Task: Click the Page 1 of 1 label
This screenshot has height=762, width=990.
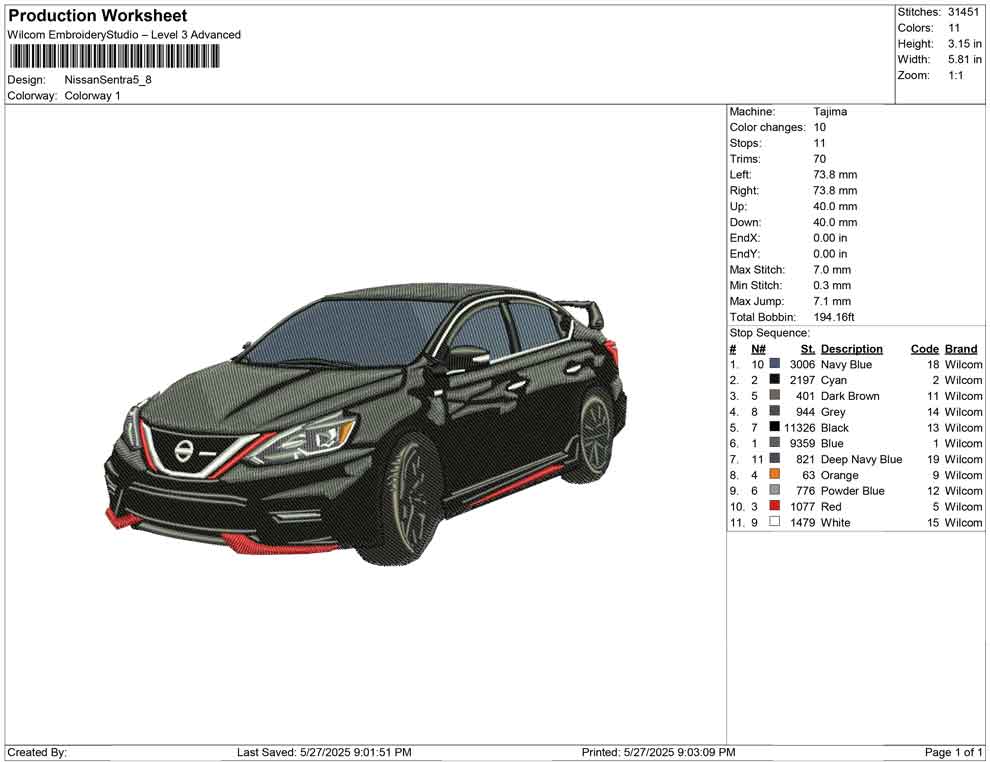Action: (x=953, y=752)
